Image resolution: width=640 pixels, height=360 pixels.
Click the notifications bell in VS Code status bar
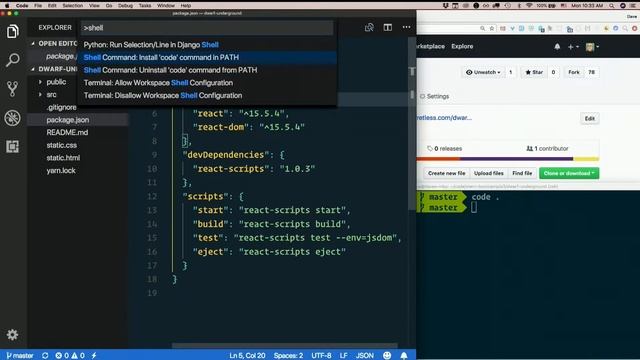tap(404, 356)
